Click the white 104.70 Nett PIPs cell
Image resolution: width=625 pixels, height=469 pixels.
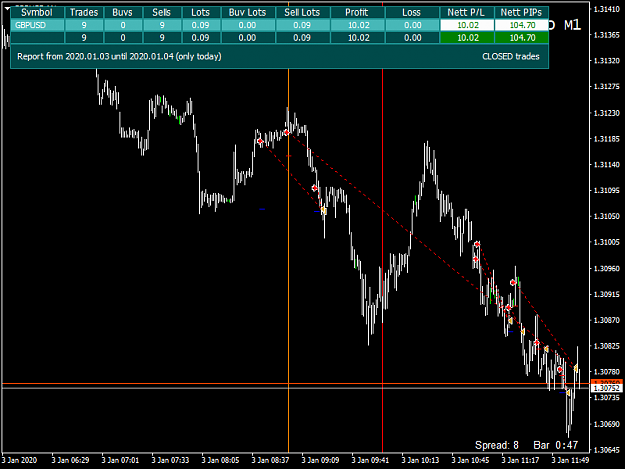point(521,26)
